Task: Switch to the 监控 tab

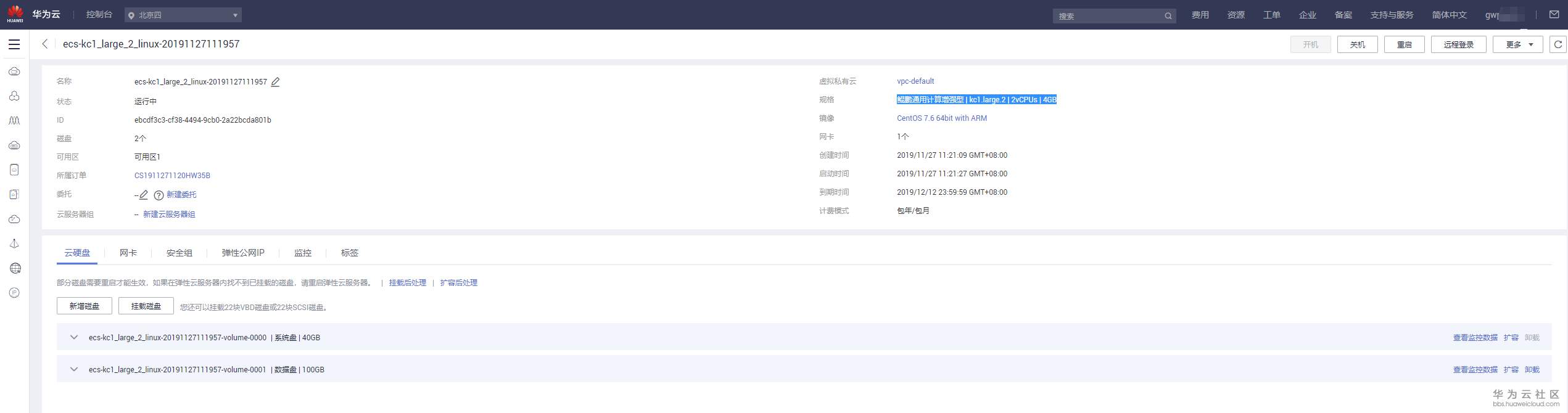Action: [x=303, y=253]
